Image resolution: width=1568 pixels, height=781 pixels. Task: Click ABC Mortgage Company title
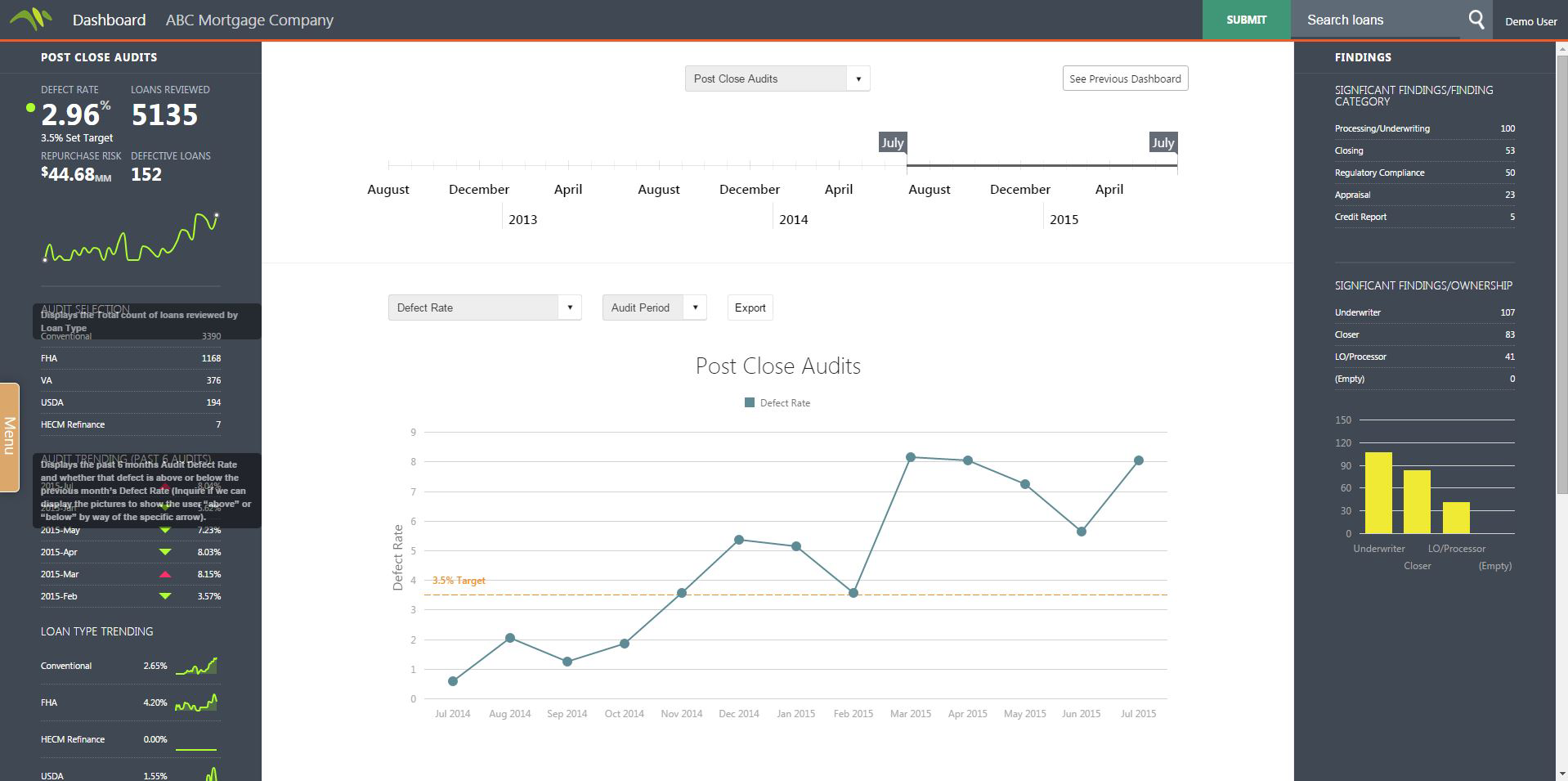point(249,20)
